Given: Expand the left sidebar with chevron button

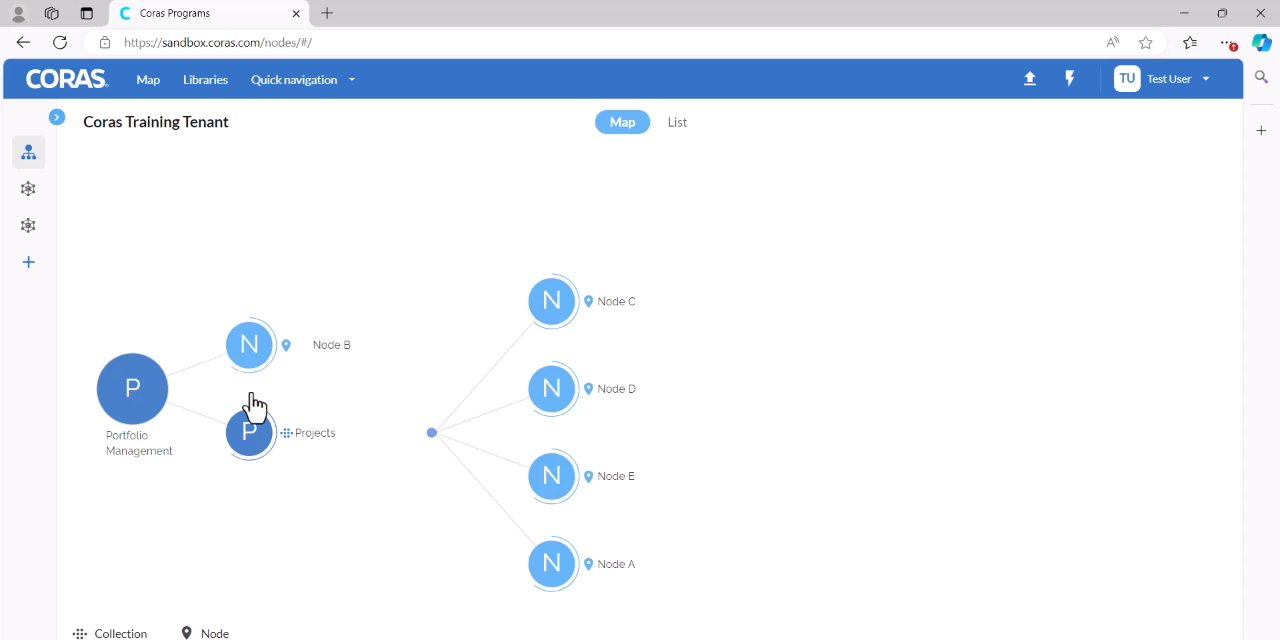Looking at the screenshot, I should tap(57, 117).
